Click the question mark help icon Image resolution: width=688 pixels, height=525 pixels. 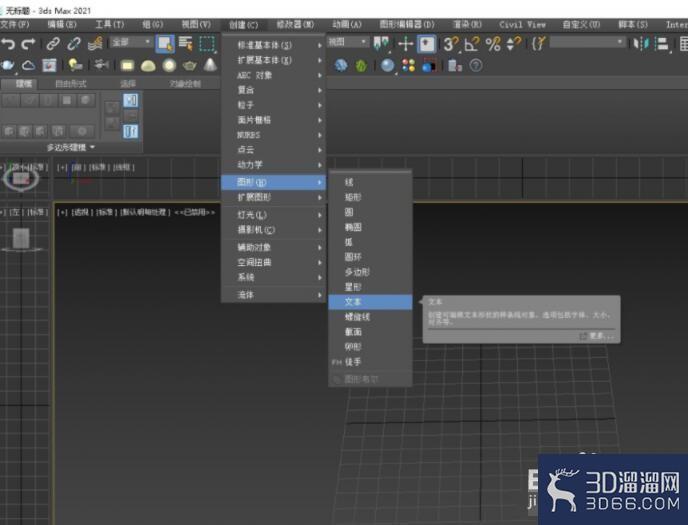coord(476,66)
